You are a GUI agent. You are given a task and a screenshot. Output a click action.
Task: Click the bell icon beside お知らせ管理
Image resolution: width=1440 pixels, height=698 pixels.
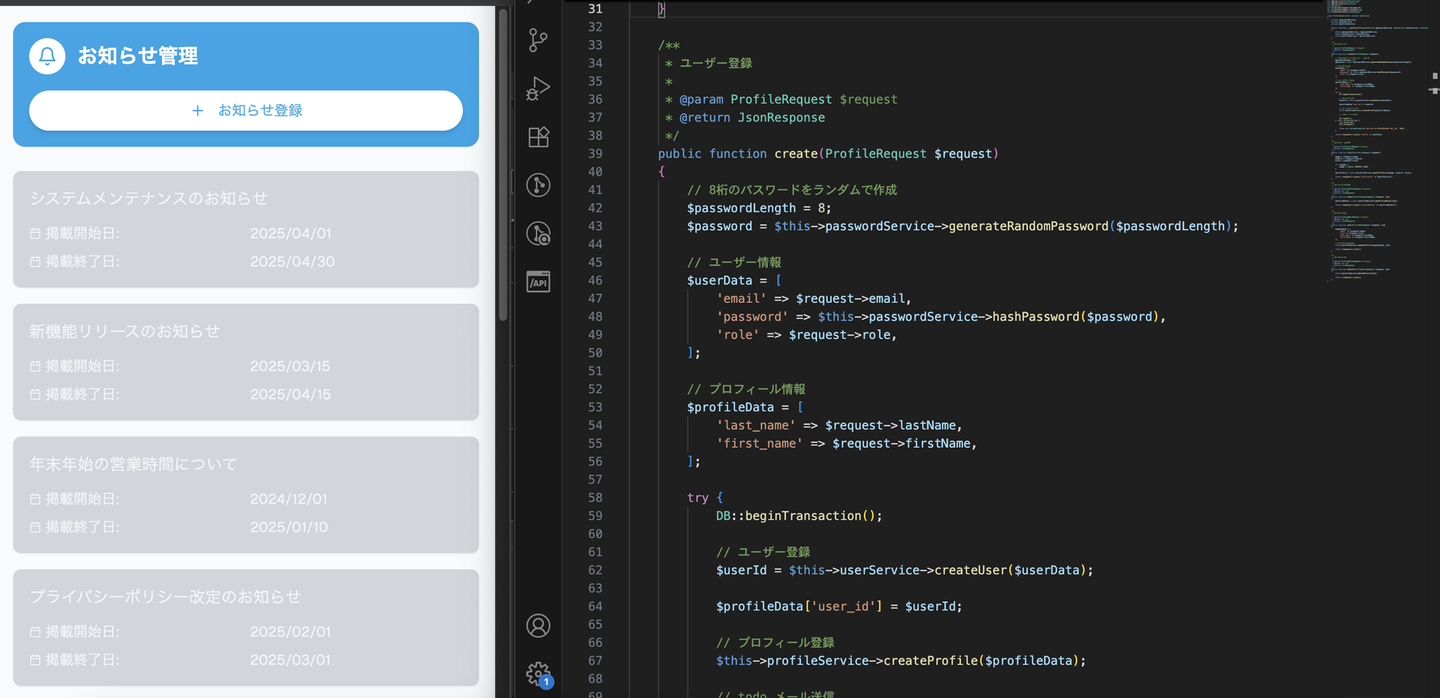click(x=47, y=56)
